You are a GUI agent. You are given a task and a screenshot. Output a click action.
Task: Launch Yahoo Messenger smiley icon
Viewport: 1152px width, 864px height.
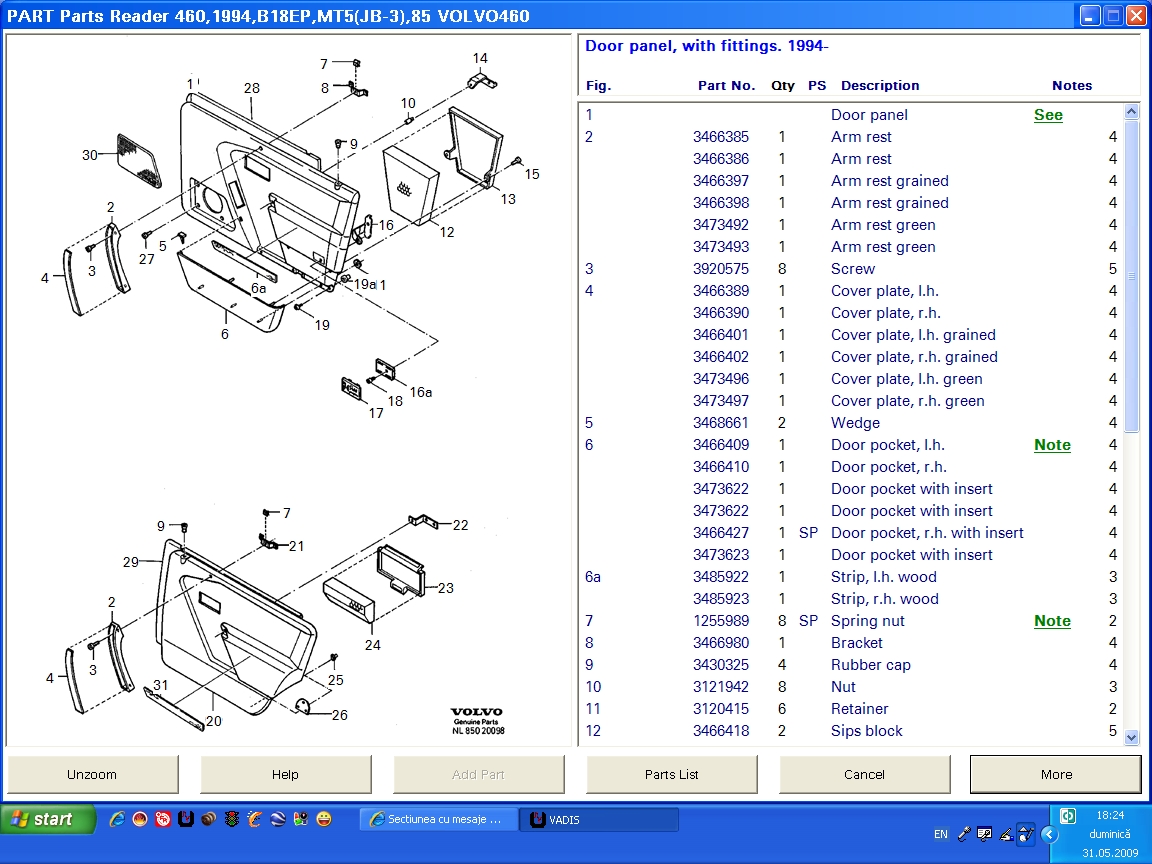click(324, 819)
